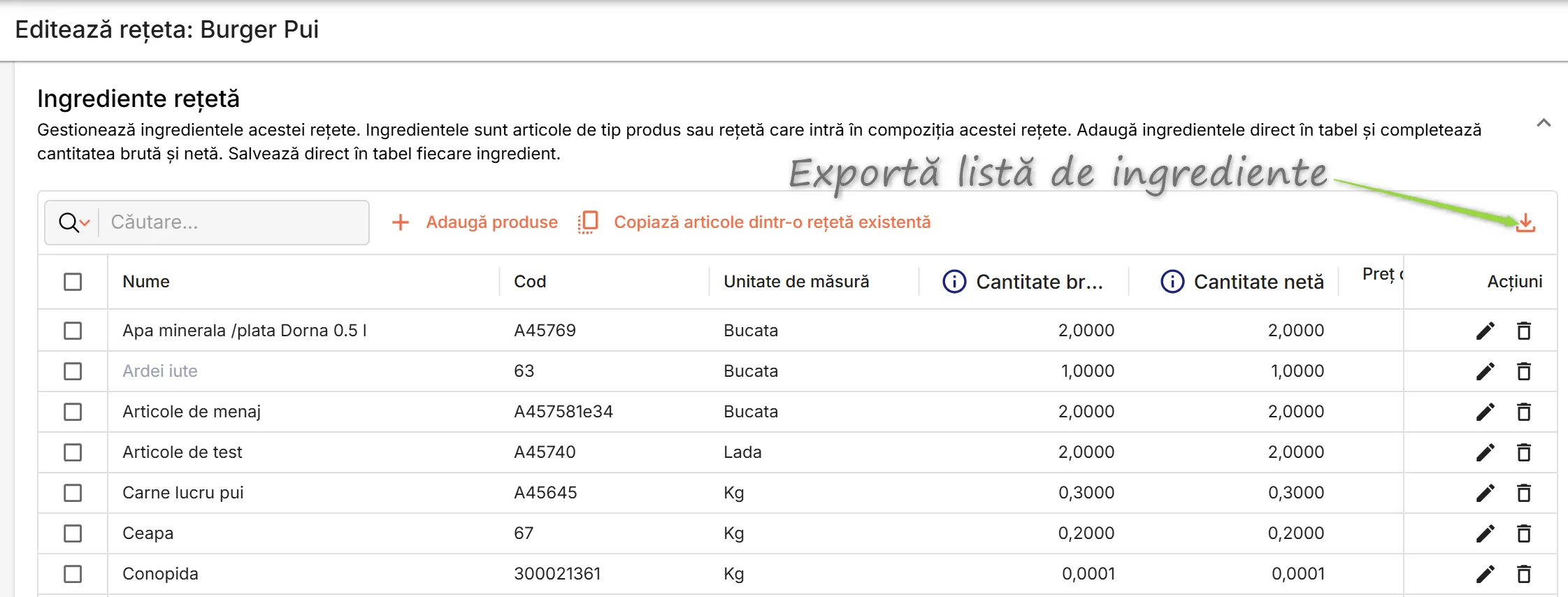Edit the Apa minerala /plata Dorna row

click(x=1486, y=331)
